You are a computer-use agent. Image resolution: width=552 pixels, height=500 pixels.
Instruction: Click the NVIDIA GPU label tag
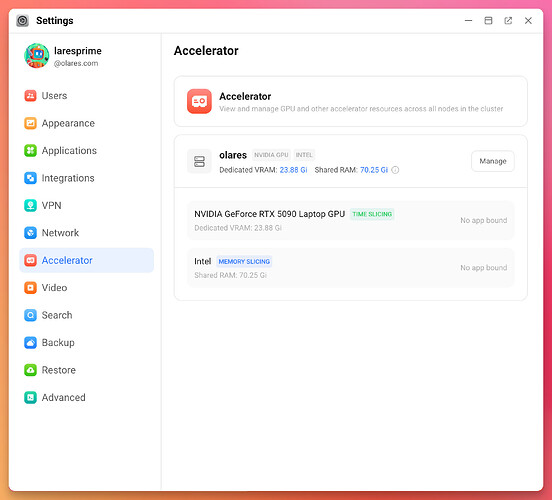click(x=271, y=155)
